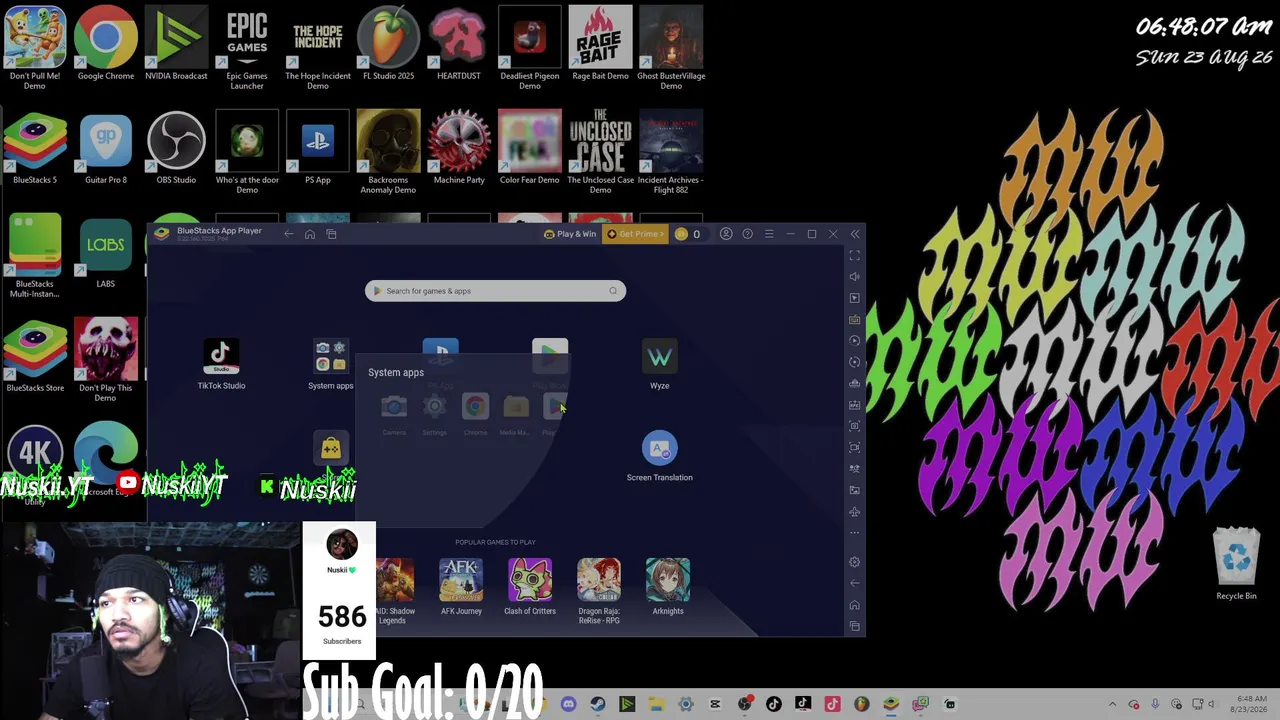Click the Back arrow at side toolbar bottom

[854, 583]
